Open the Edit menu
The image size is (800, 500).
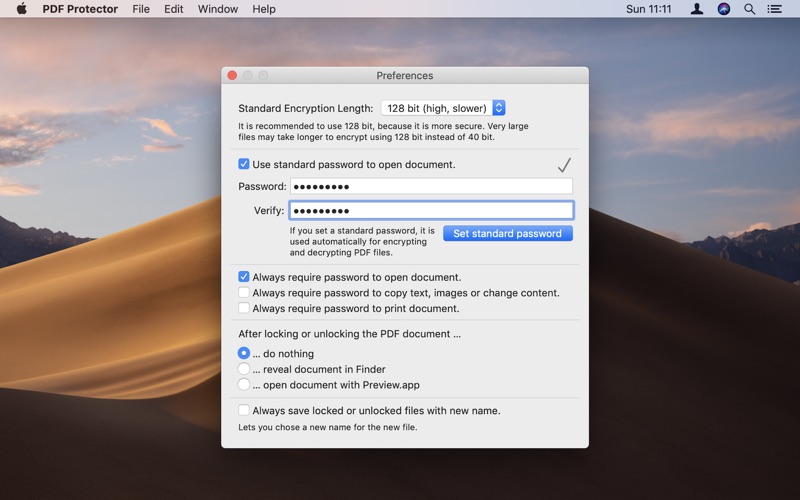[173, 9]
